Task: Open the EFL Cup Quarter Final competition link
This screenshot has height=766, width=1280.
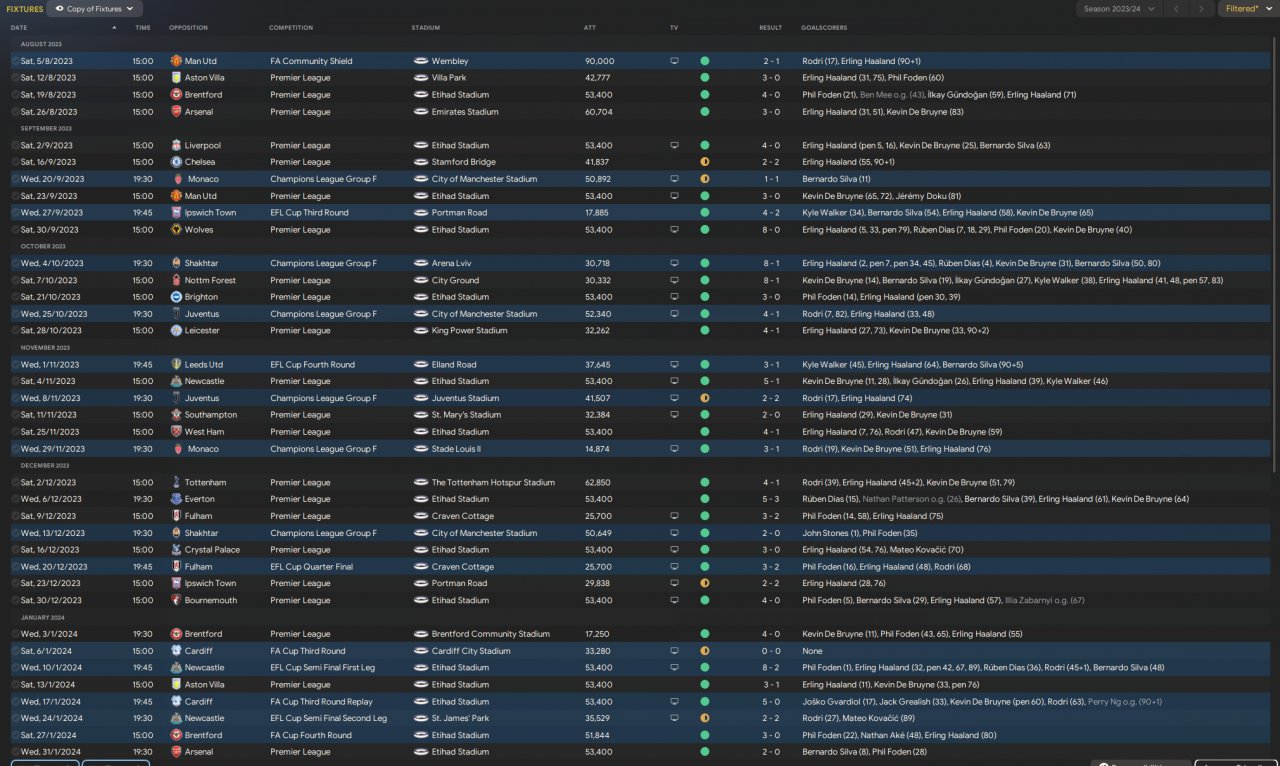Action: point(311,567)
